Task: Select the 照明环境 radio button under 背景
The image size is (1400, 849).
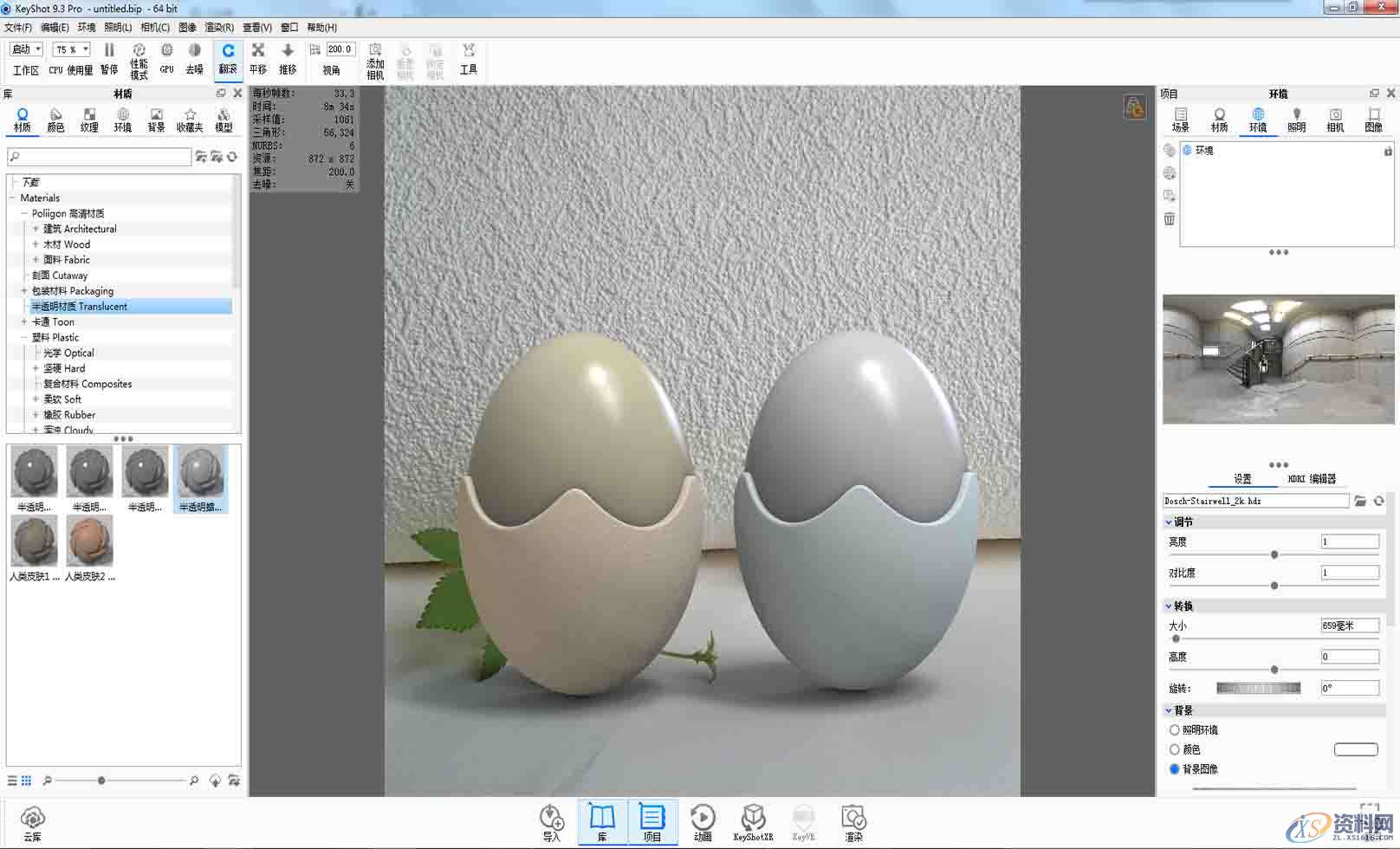Action: [1174, 729]
